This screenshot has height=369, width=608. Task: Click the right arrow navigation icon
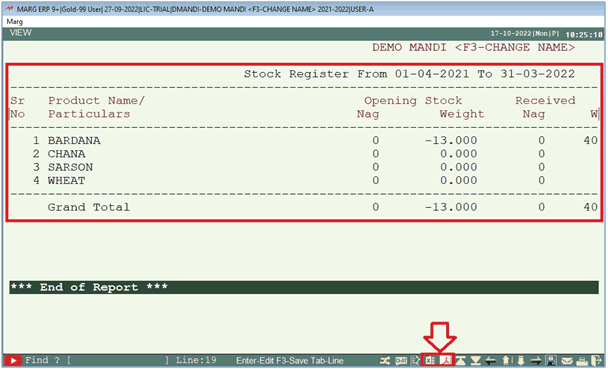point(536,361)
